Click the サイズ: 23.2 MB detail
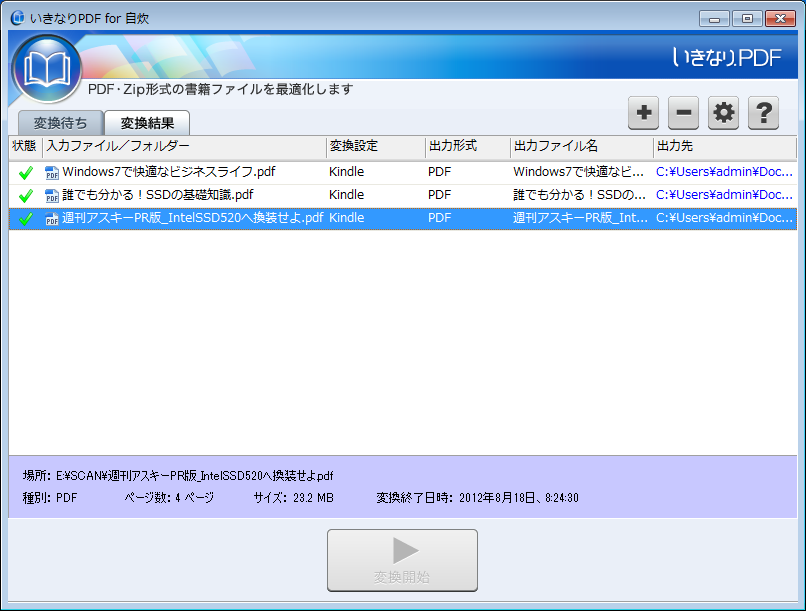 point(294,498)
